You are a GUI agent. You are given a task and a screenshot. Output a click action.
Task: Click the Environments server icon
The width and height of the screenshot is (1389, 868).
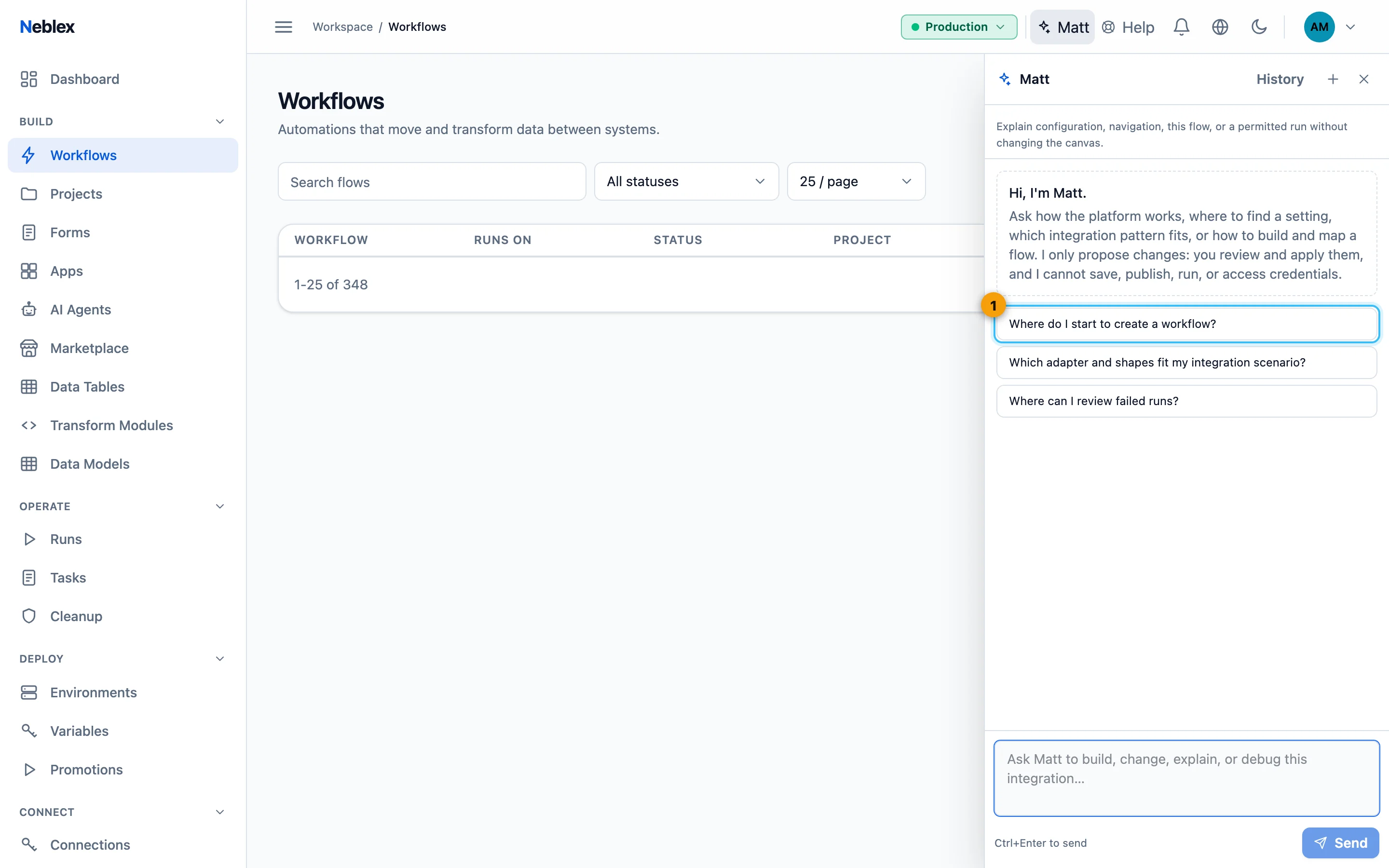pos(29,692)
